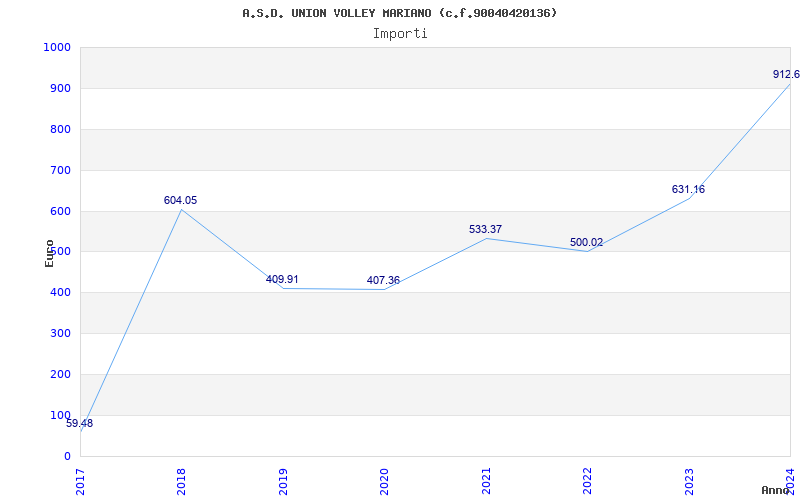Click the 912.6 data label
Image resolution: width=800 pixels, height=500 pixels.
(786, 74)
